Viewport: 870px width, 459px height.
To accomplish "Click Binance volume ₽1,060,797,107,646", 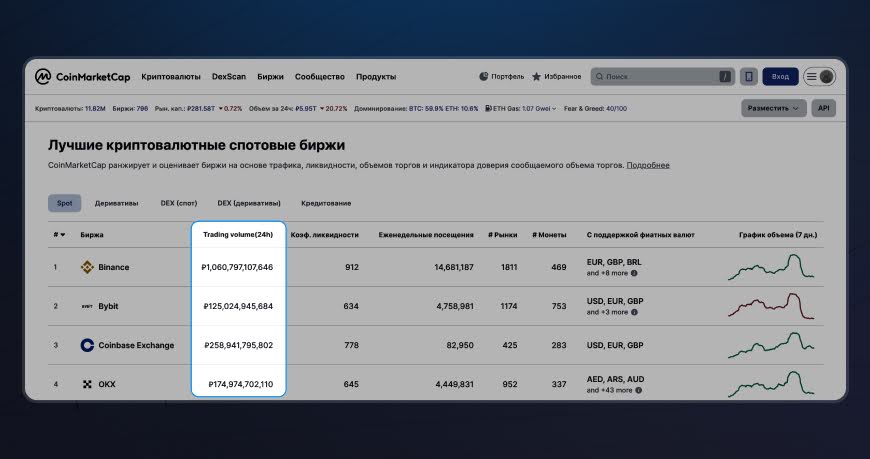I will click(x=237, y=267).
